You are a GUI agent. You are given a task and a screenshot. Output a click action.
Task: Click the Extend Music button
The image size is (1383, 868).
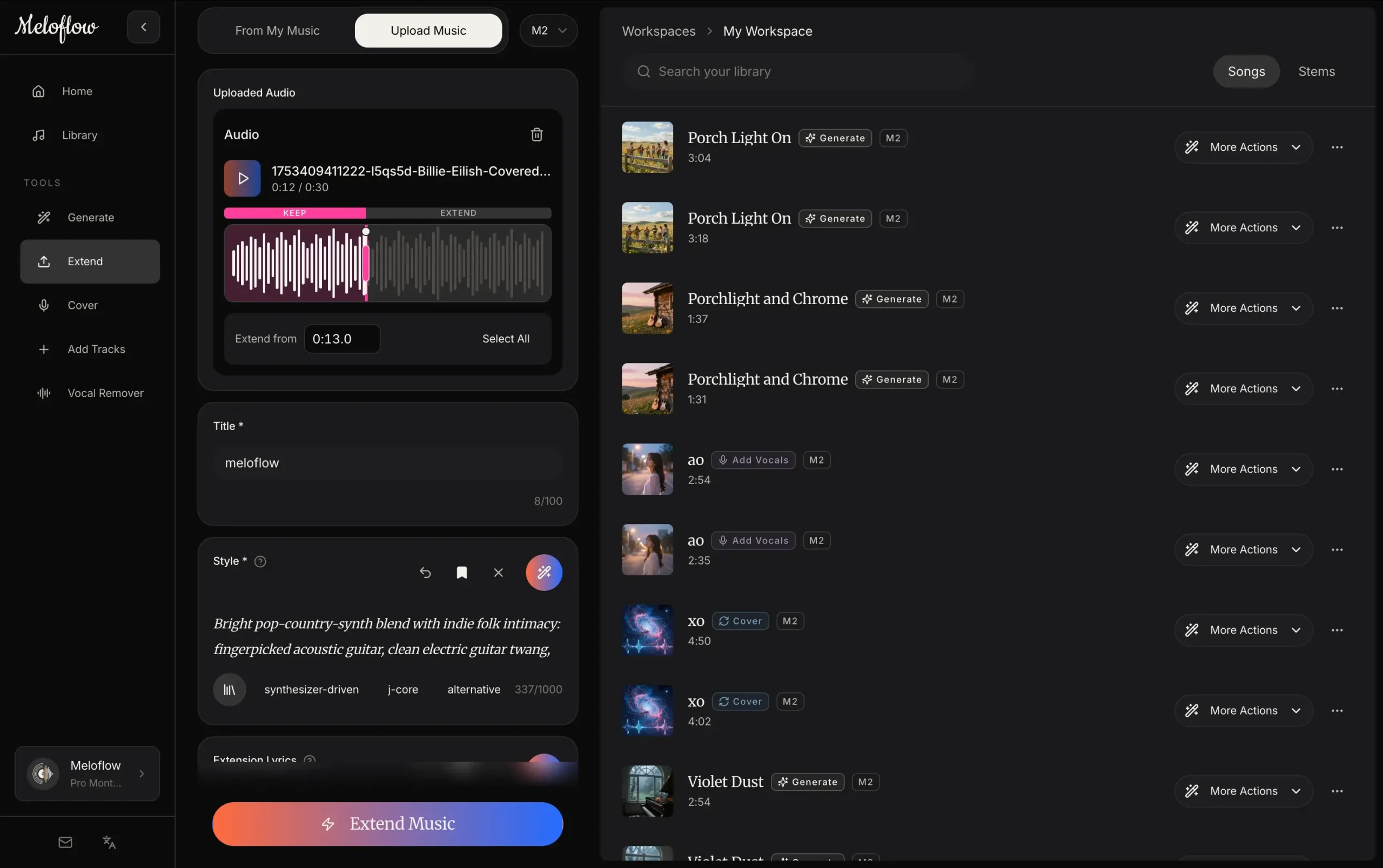tap(387, 824)
